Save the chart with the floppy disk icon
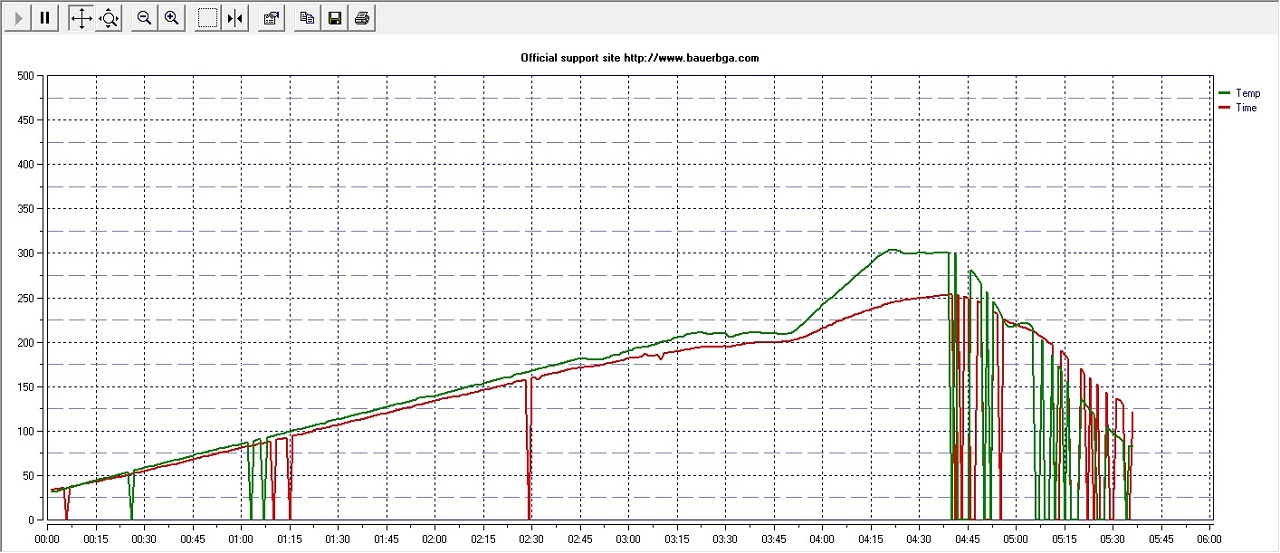The width and height of the screenshot is (1280, 553). click(334, 18)
